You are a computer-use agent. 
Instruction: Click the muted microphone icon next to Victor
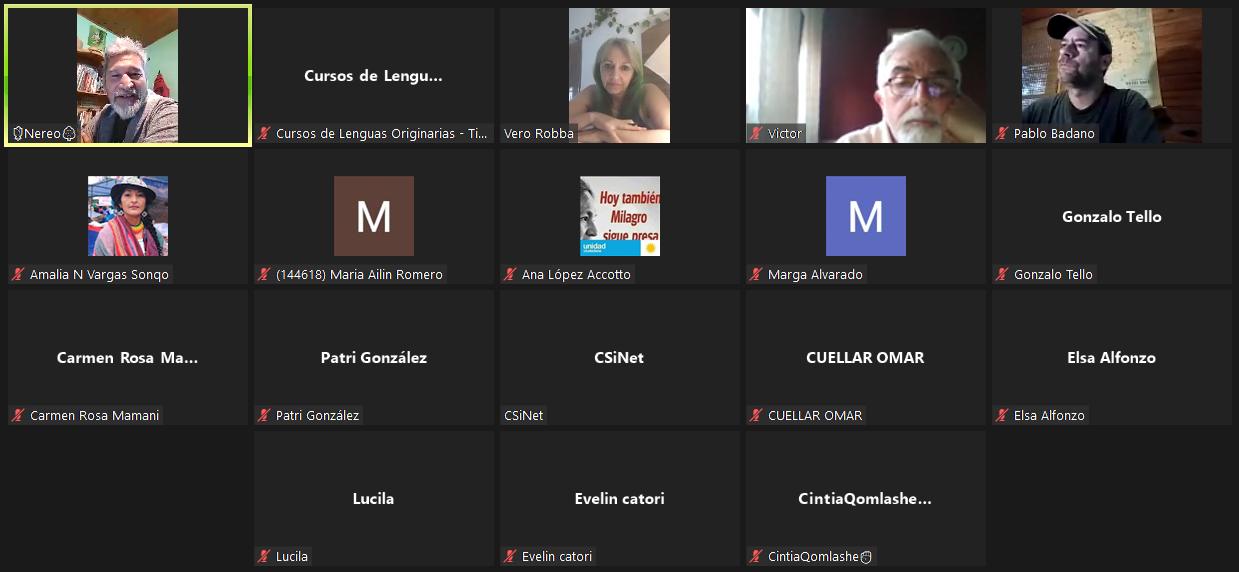756,134
